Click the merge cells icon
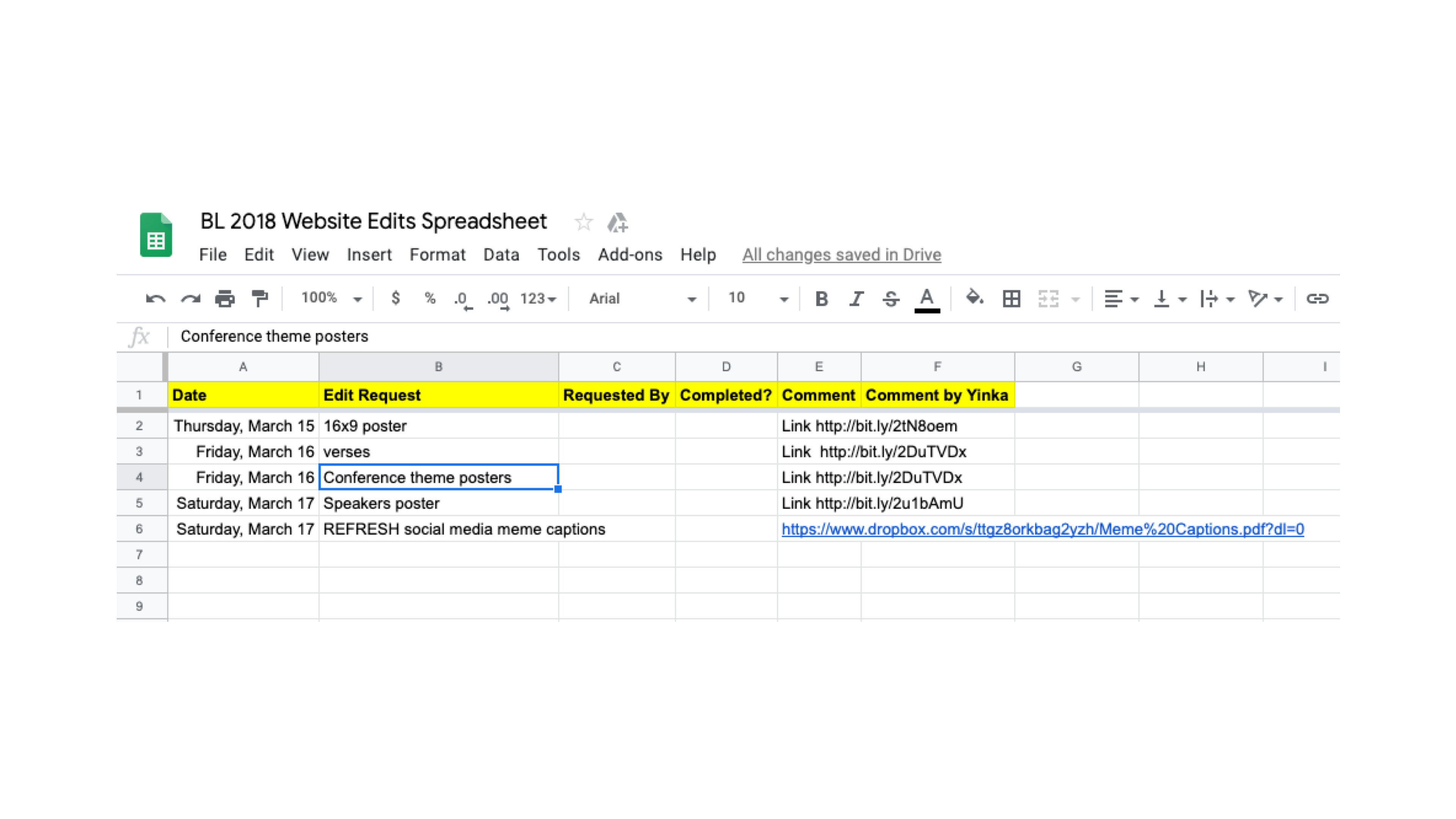1456x819 pixels. [1048, 298]
